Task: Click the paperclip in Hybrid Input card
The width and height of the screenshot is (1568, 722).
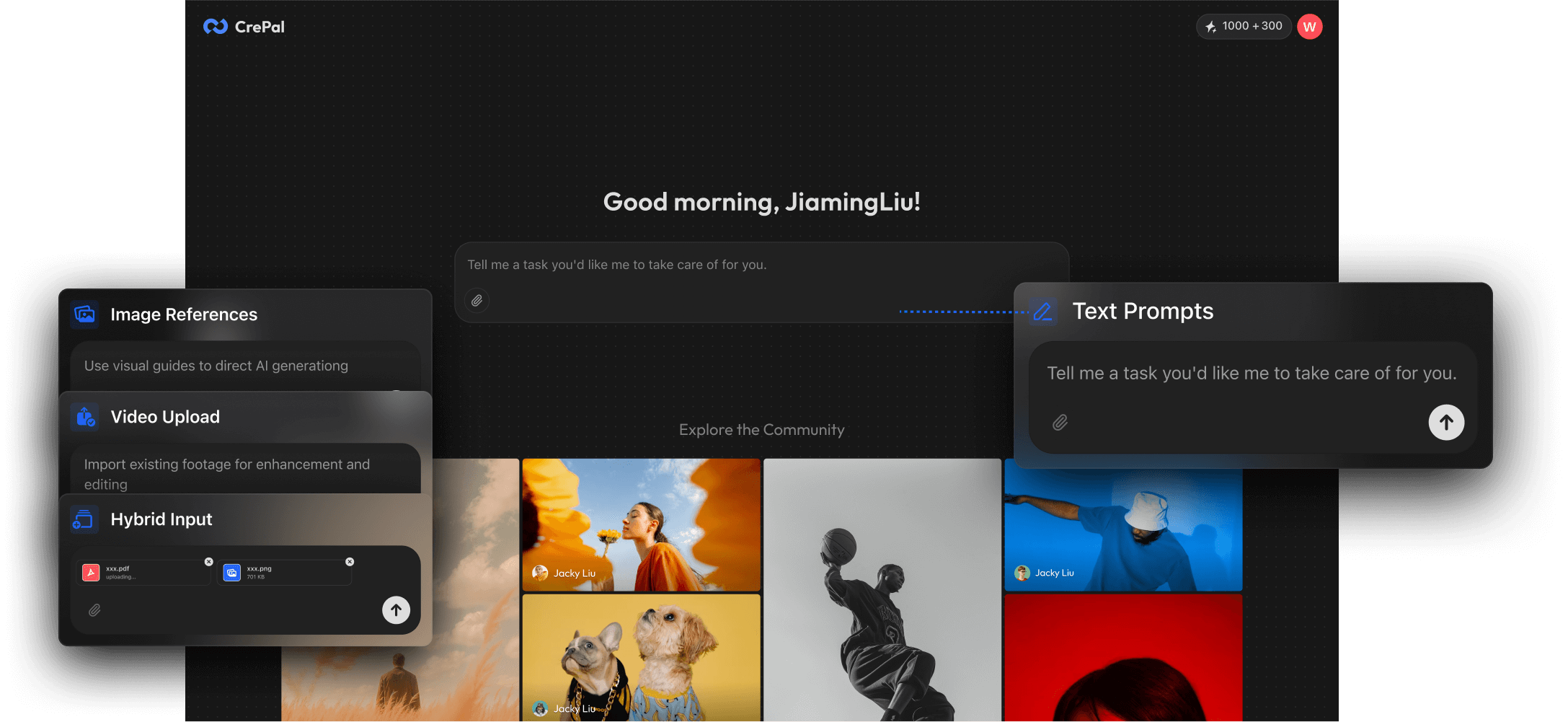Action: pos(94,610)
